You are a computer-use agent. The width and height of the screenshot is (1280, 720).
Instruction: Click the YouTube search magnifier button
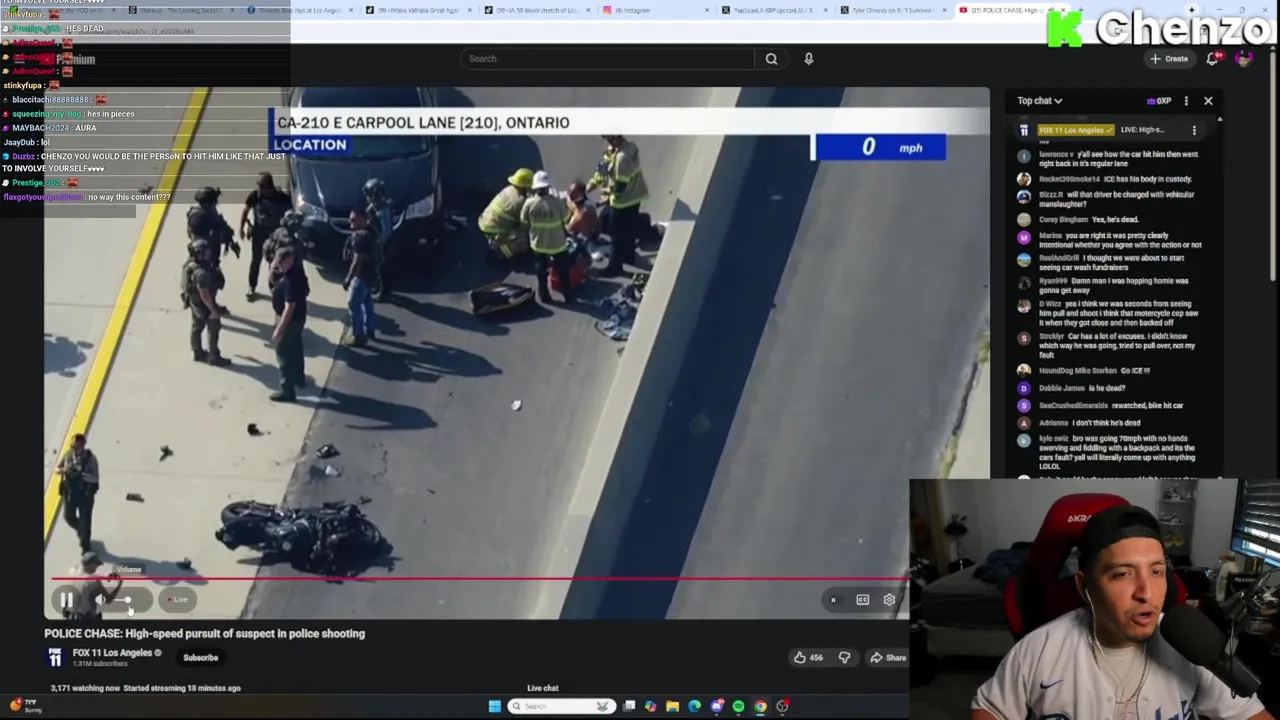(x=771, y=59)
